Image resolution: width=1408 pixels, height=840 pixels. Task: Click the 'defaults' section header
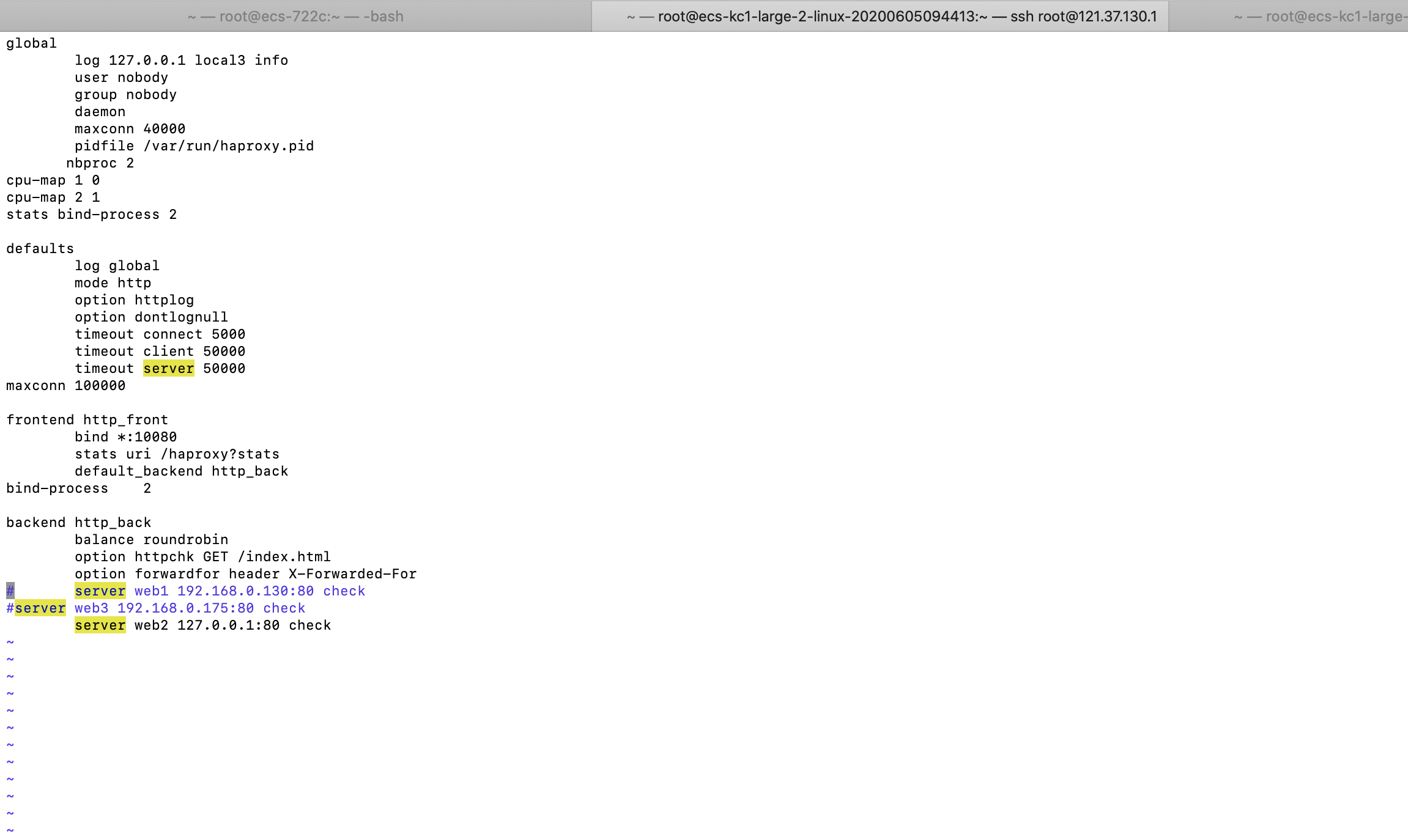coord(40,249)
